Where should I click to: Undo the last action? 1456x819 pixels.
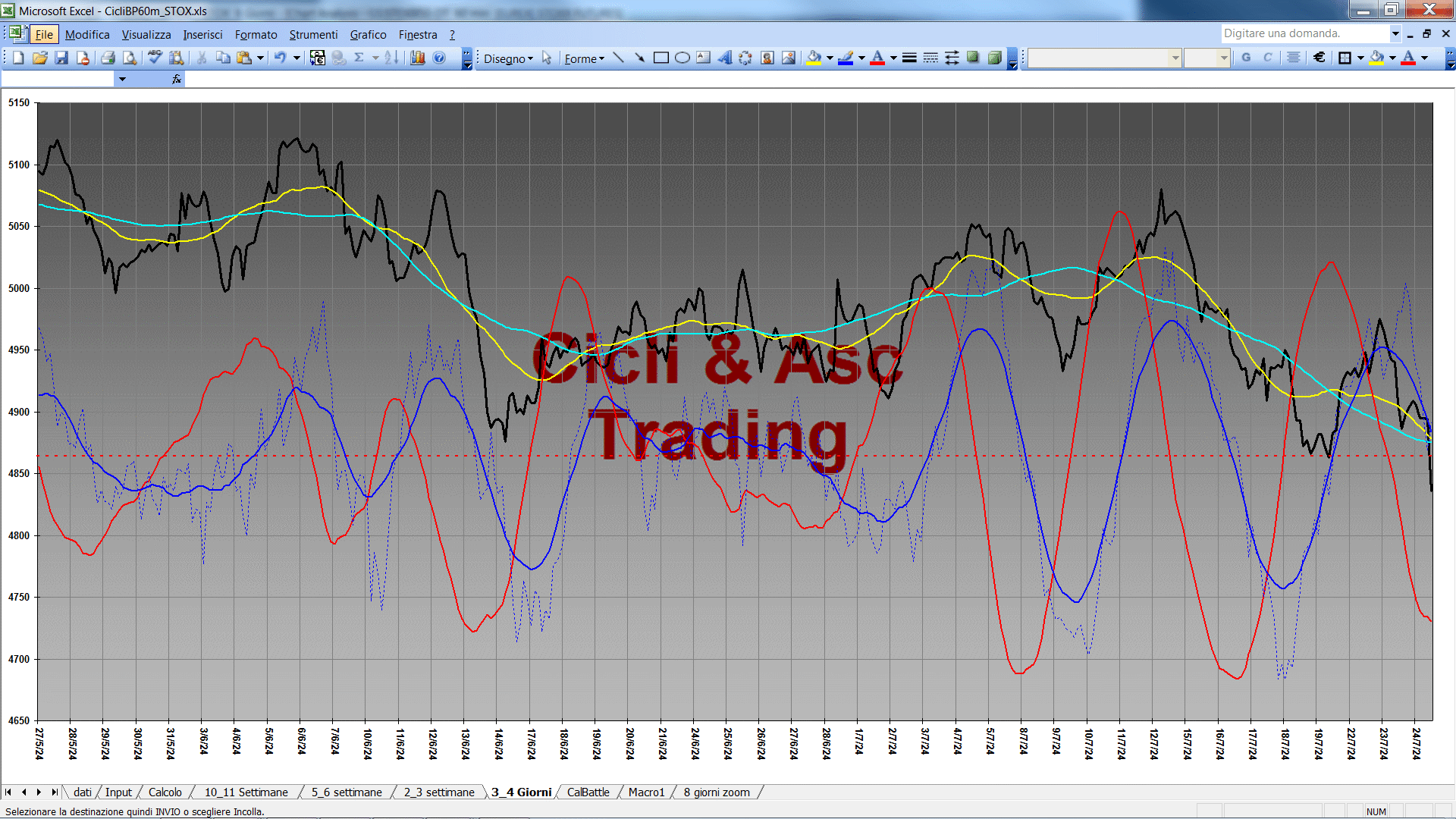(280, 58)
